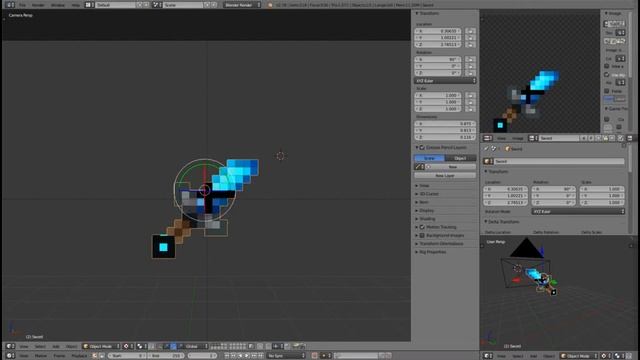
Task: Lock Scale X in N sidebar
Action: point(470,95)
